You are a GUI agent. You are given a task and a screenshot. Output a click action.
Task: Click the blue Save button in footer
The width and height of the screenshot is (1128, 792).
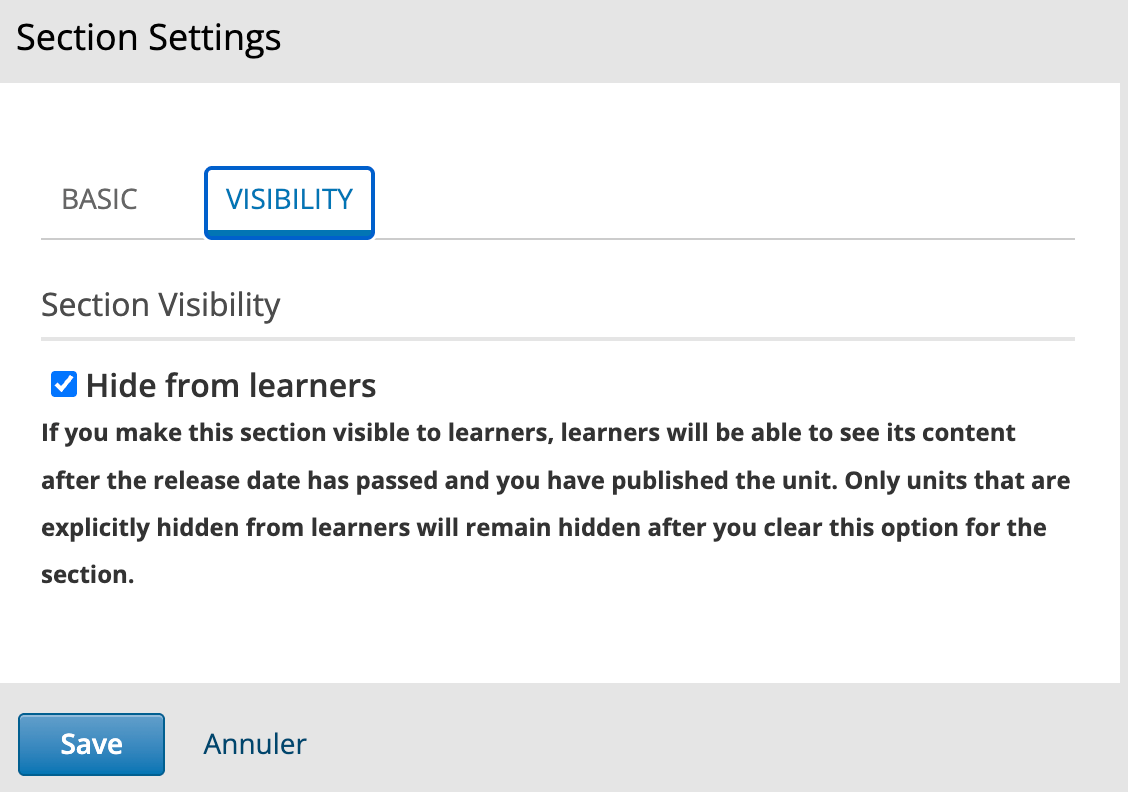pyautogui.click(x=91, y=744)
